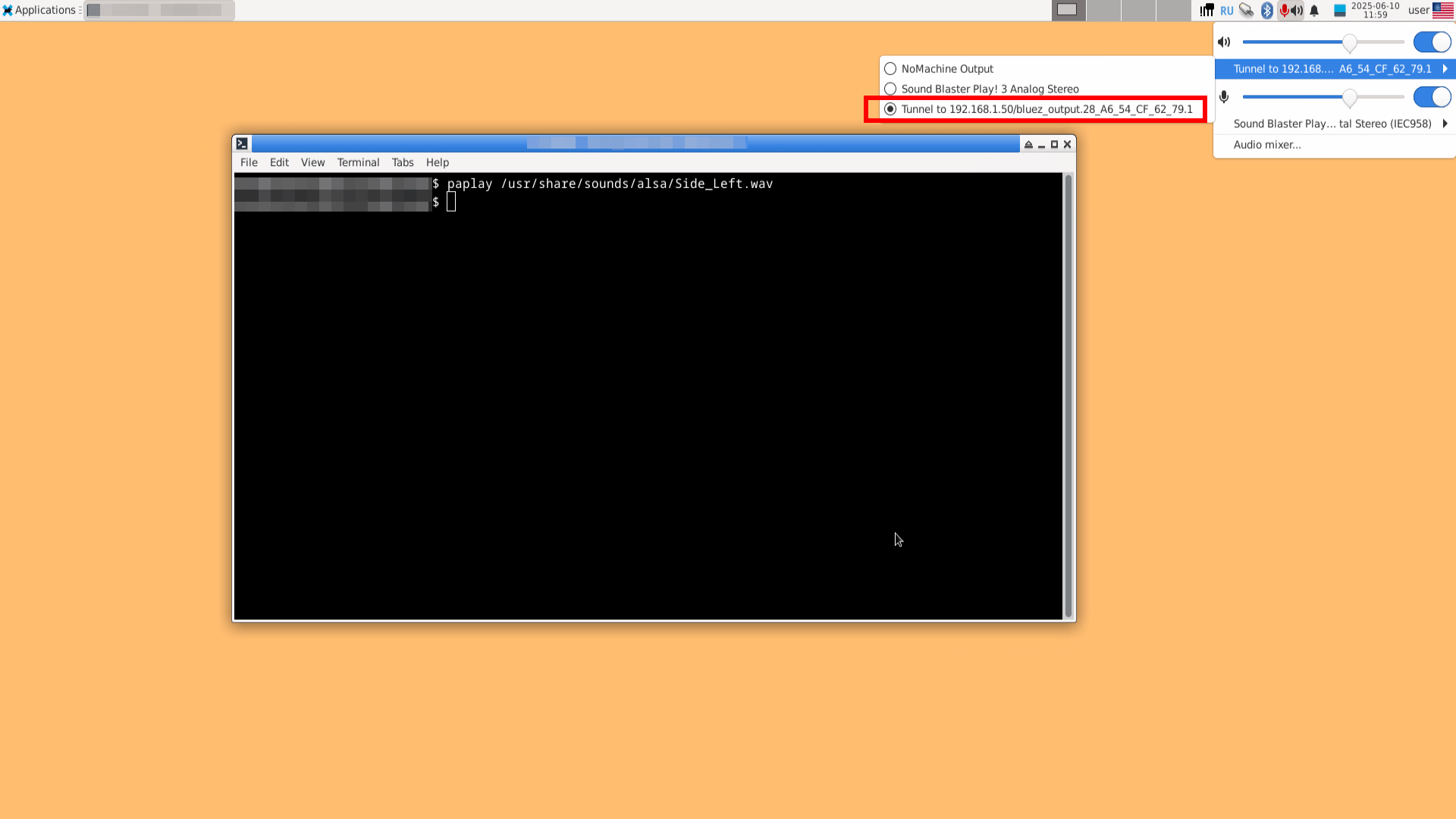
Task: Click the date and time clock
Action: pos(1375,11)
